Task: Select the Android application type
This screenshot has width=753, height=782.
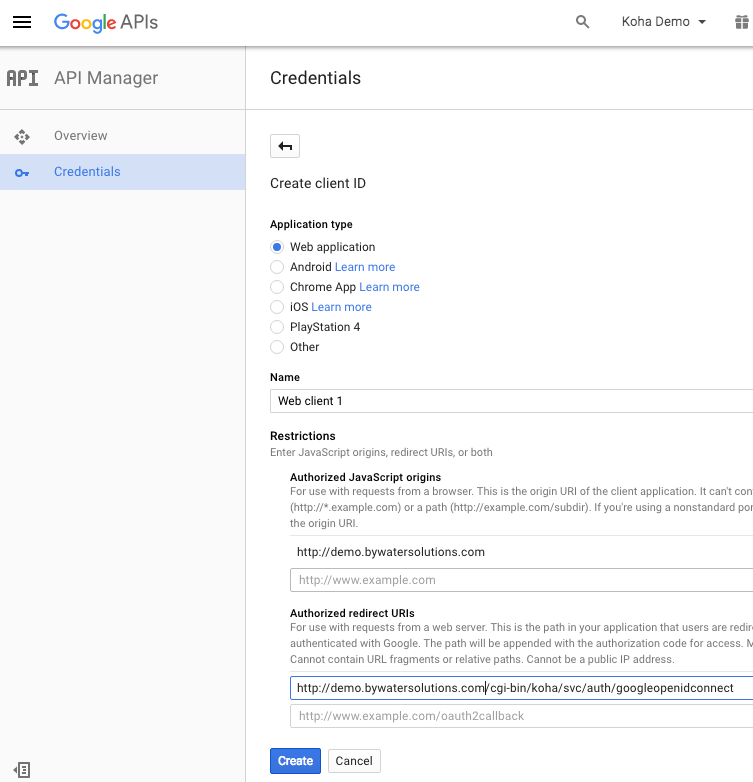Action: 277,267
